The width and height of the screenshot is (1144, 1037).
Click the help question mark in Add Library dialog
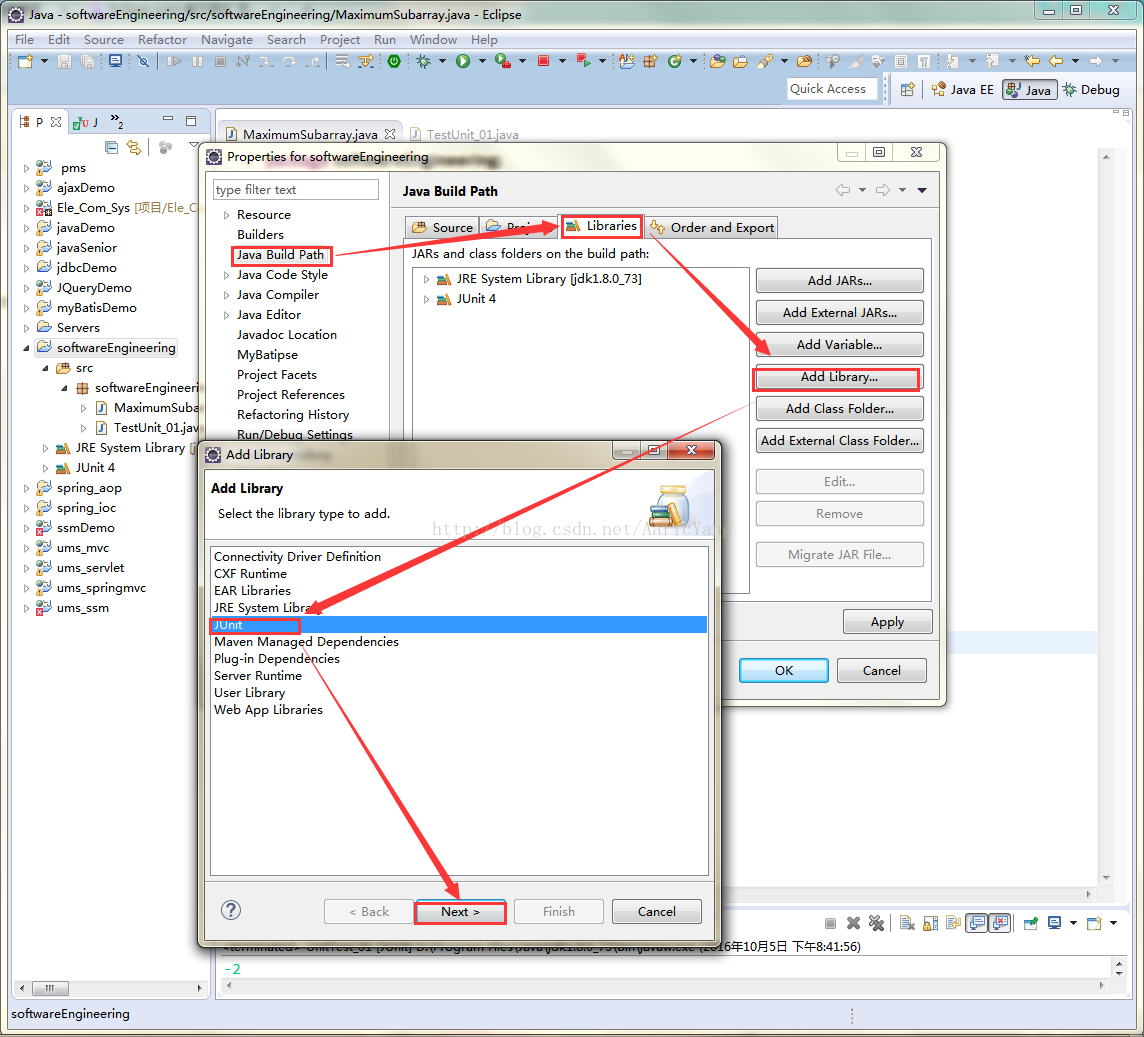tap(231, 910)
